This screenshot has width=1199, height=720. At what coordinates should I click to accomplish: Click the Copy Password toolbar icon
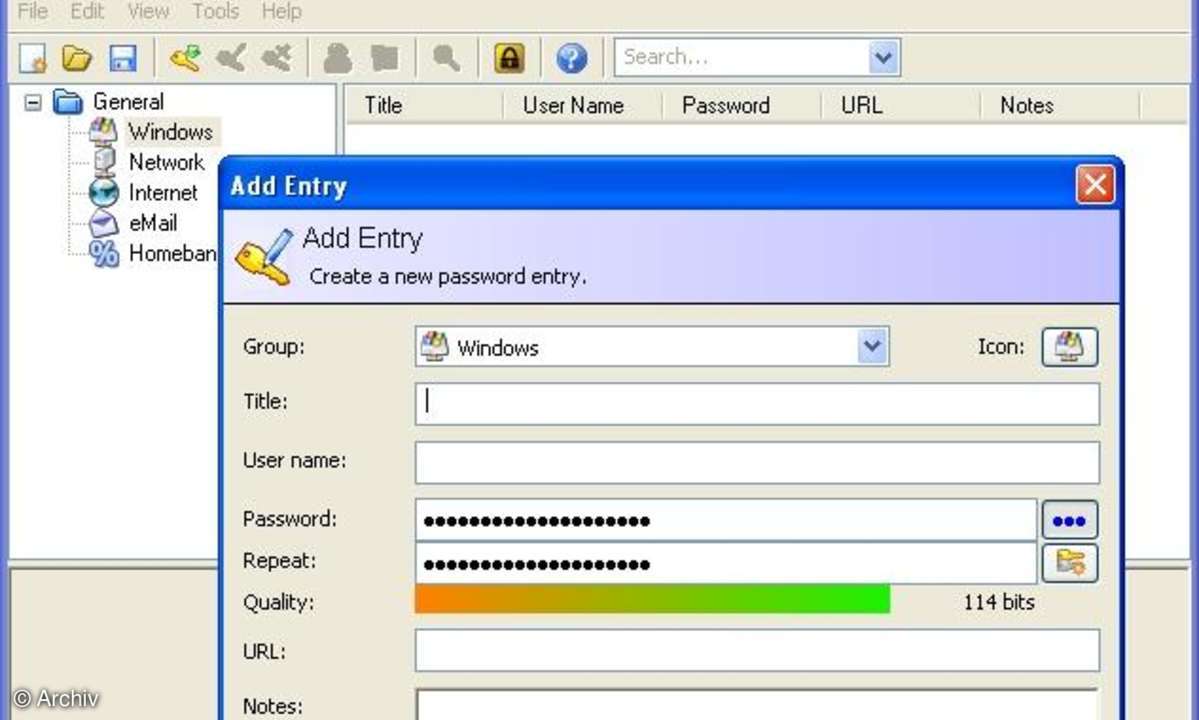pos(385,58)
